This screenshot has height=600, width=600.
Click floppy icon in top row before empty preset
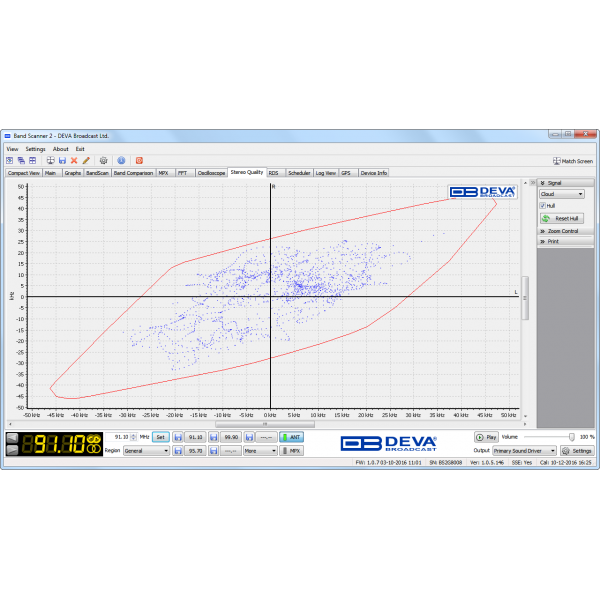tap(249, 437)
